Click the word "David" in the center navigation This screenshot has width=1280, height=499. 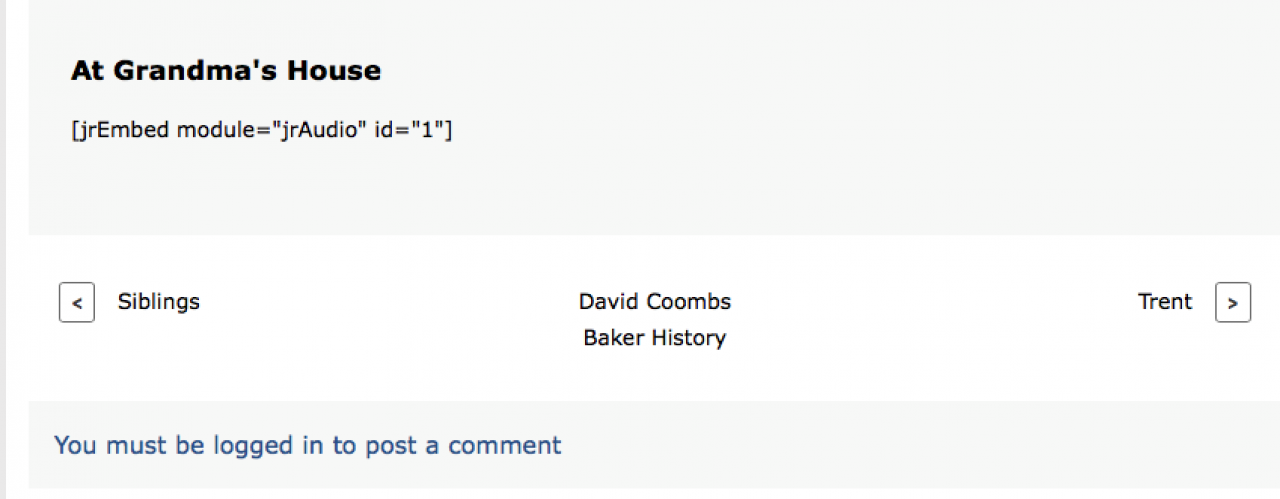pos(609,302)
